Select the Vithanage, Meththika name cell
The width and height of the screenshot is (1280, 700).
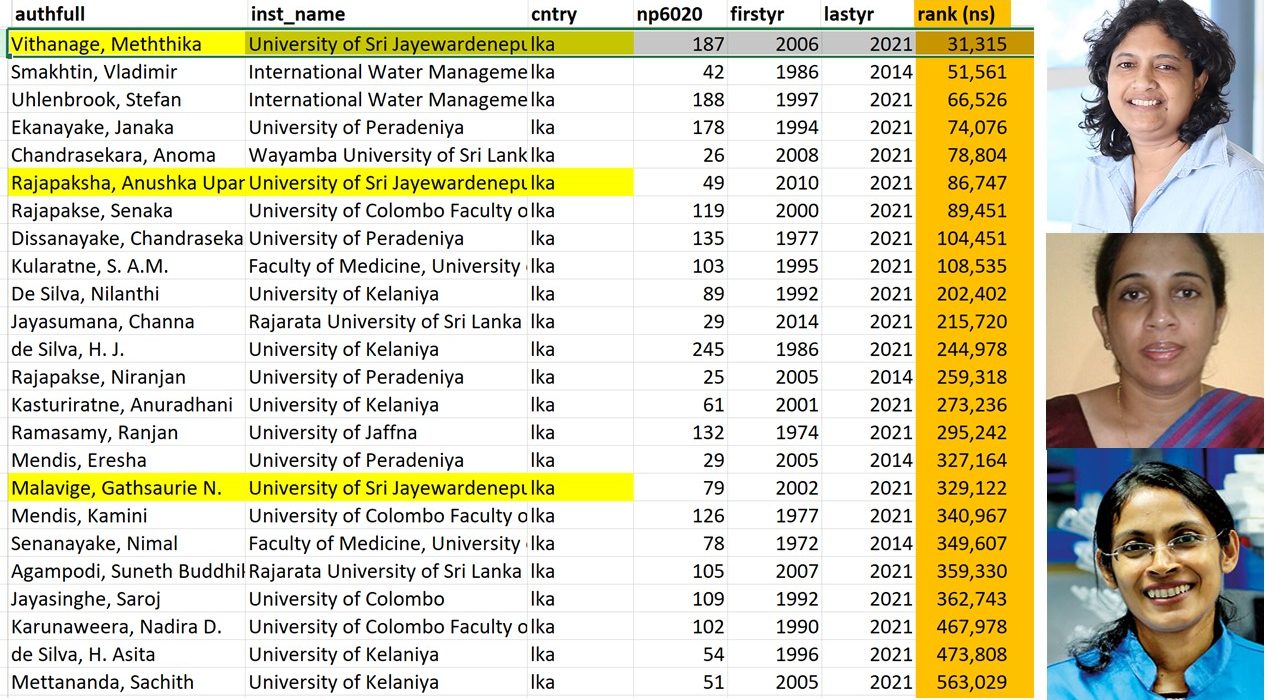click(125, 44)
